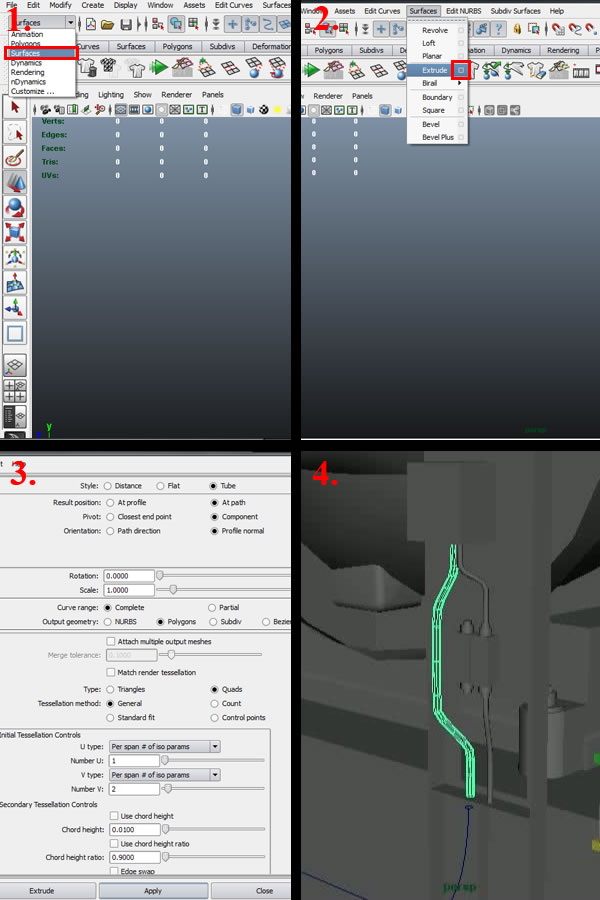
Task: Select the Lasso tool in the left toolbox
Action: coord(15,133)
